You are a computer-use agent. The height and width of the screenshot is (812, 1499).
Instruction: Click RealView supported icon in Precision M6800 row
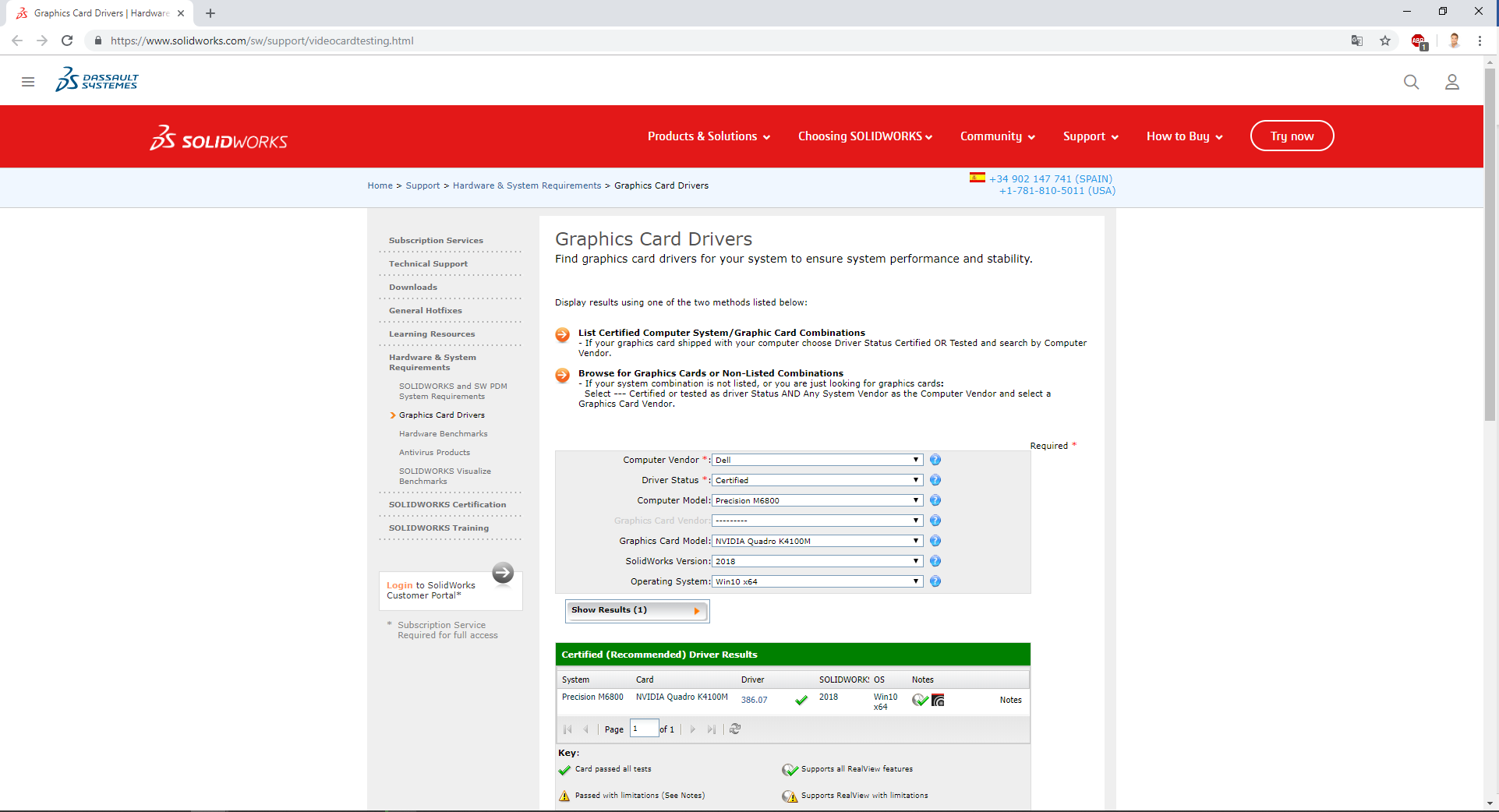coord(920,700)
